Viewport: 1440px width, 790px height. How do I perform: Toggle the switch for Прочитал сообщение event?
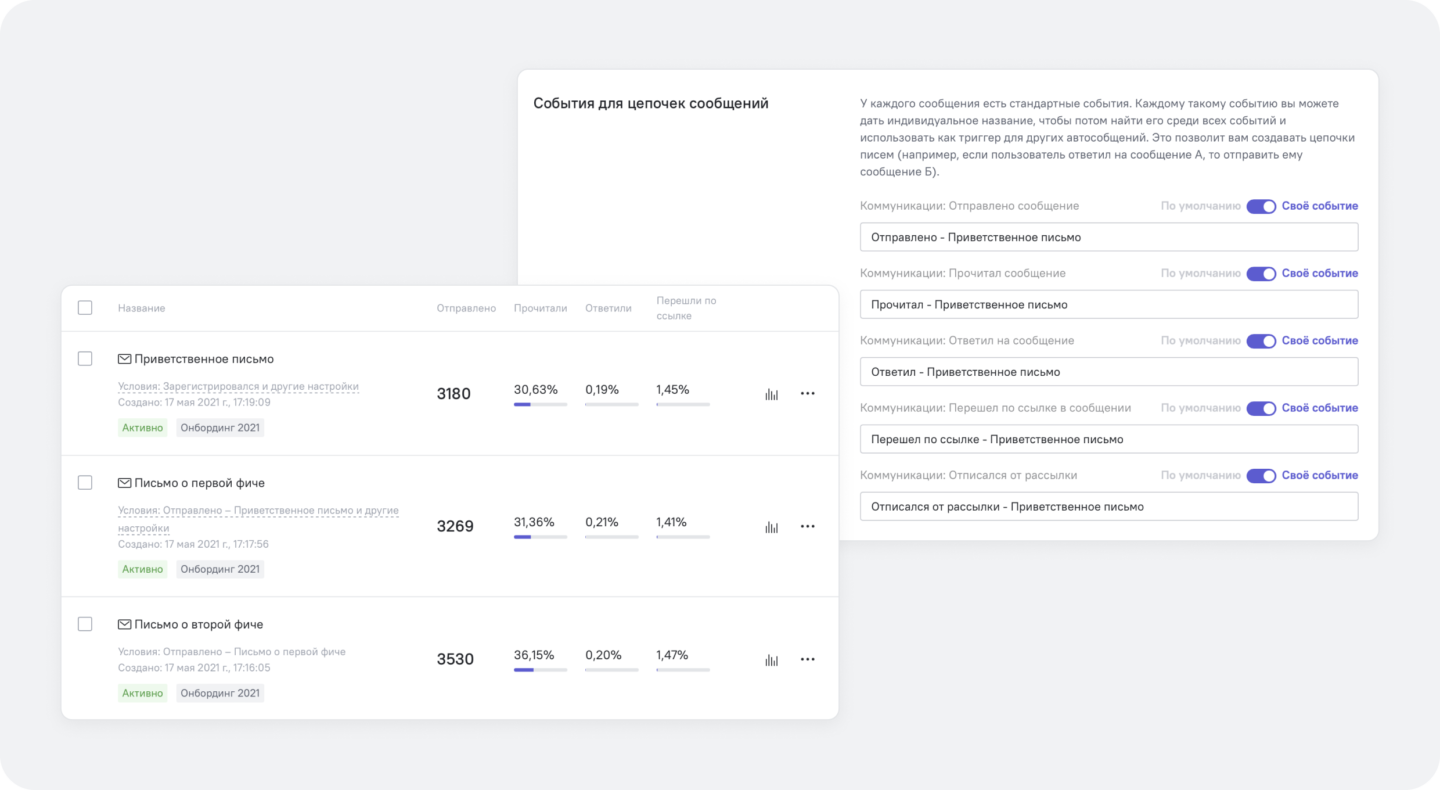pos(1261,273)
